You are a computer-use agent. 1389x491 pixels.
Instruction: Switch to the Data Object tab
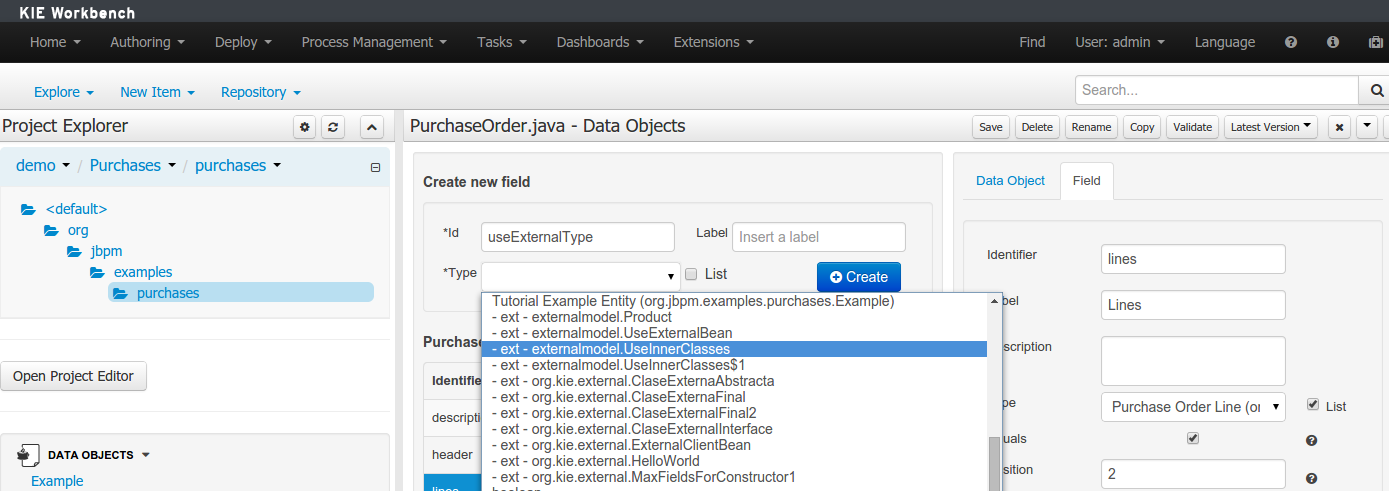pos(1010,181)
